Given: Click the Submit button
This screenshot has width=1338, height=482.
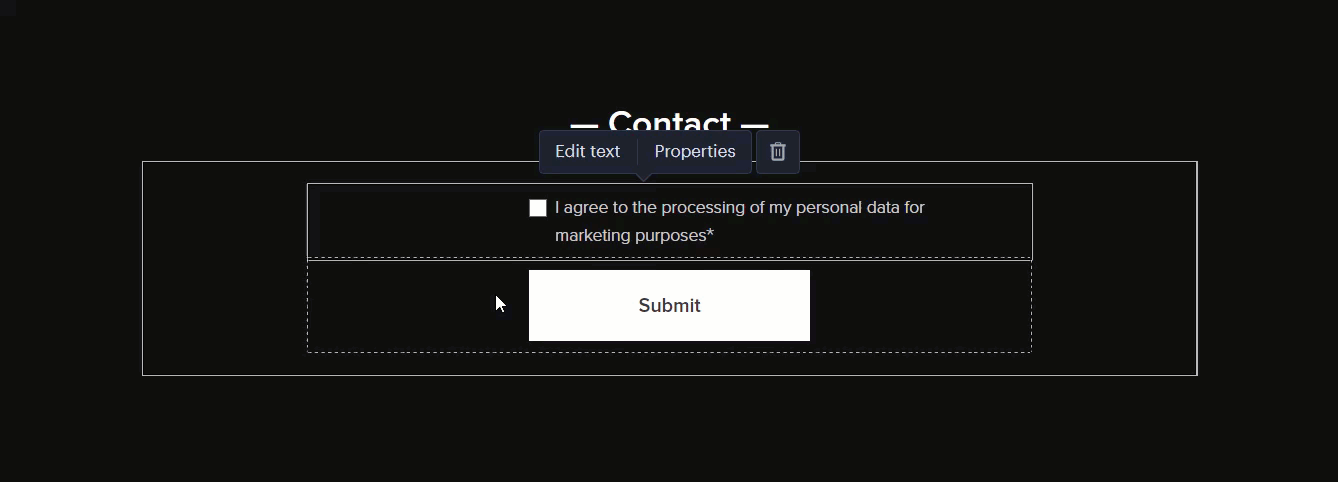Looking at the screenshot, I should pos(669,305).
